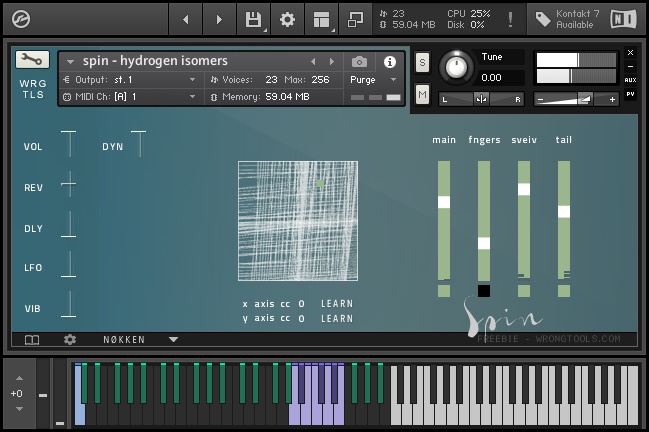The width and height of the screenshot is (649, 432).
Task: Open instrument settings gear in bottom bar
Action: pos(70,340)
